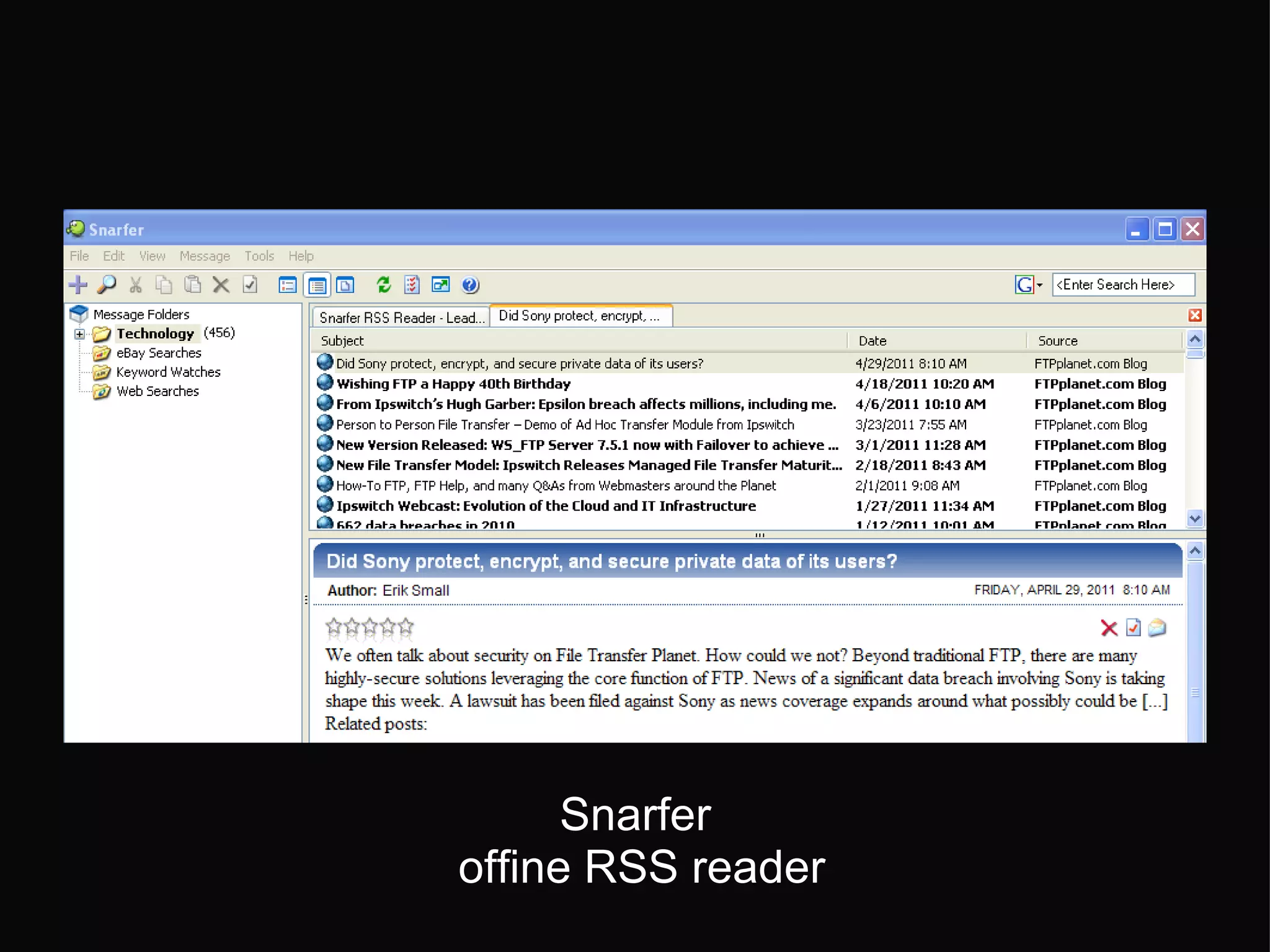
Task: Select the Web Searches folder
Action: pos(158,392)
